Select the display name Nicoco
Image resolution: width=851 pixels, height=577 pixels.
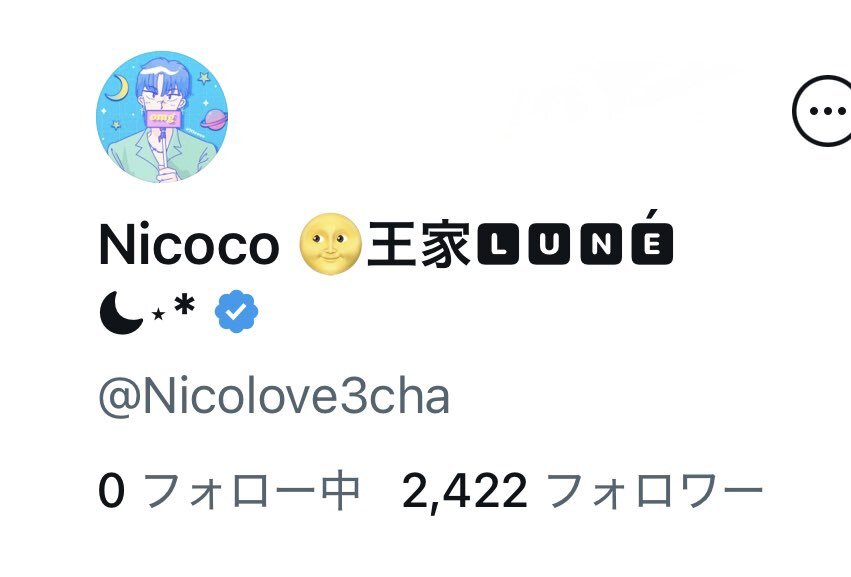click(x=189, y=245)
